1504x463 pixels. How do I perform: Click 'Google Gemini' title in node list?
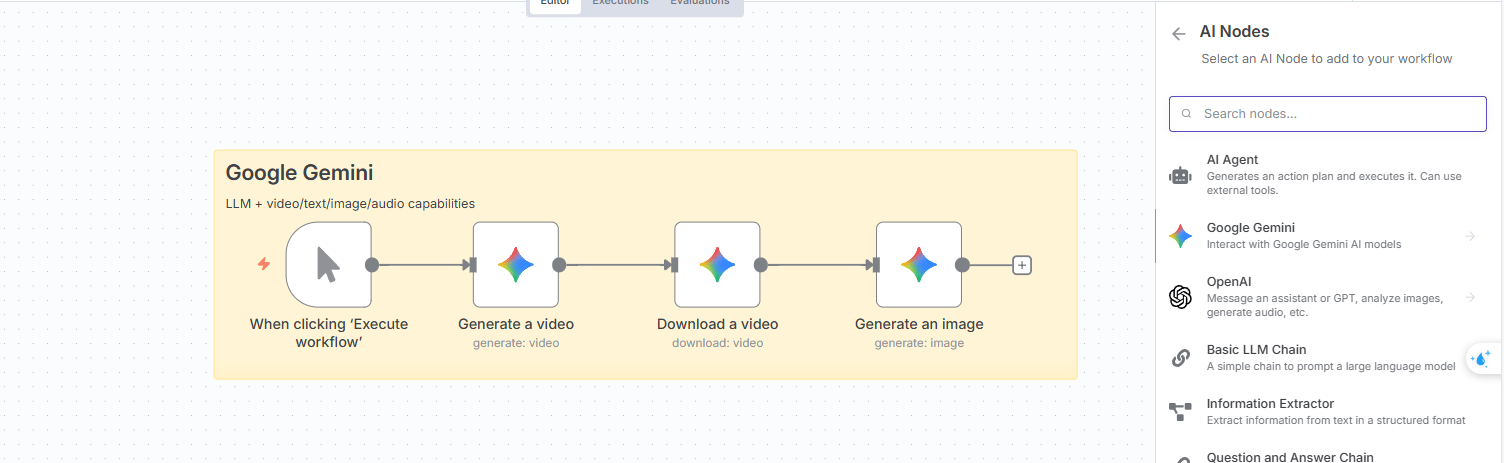pyautogui.click(x=1251, y=228)
